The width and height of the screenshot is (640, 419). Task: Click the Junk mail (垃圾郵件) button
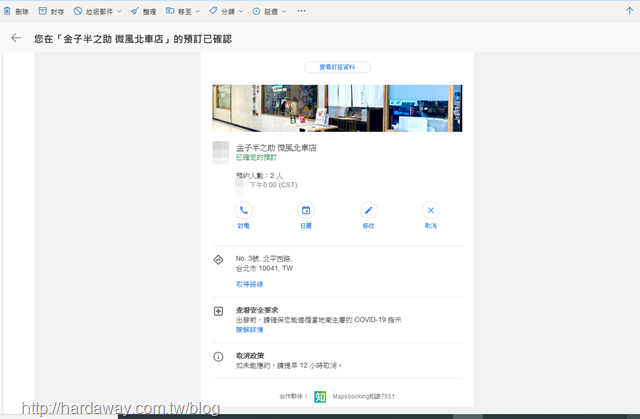[x=93, y=11]
